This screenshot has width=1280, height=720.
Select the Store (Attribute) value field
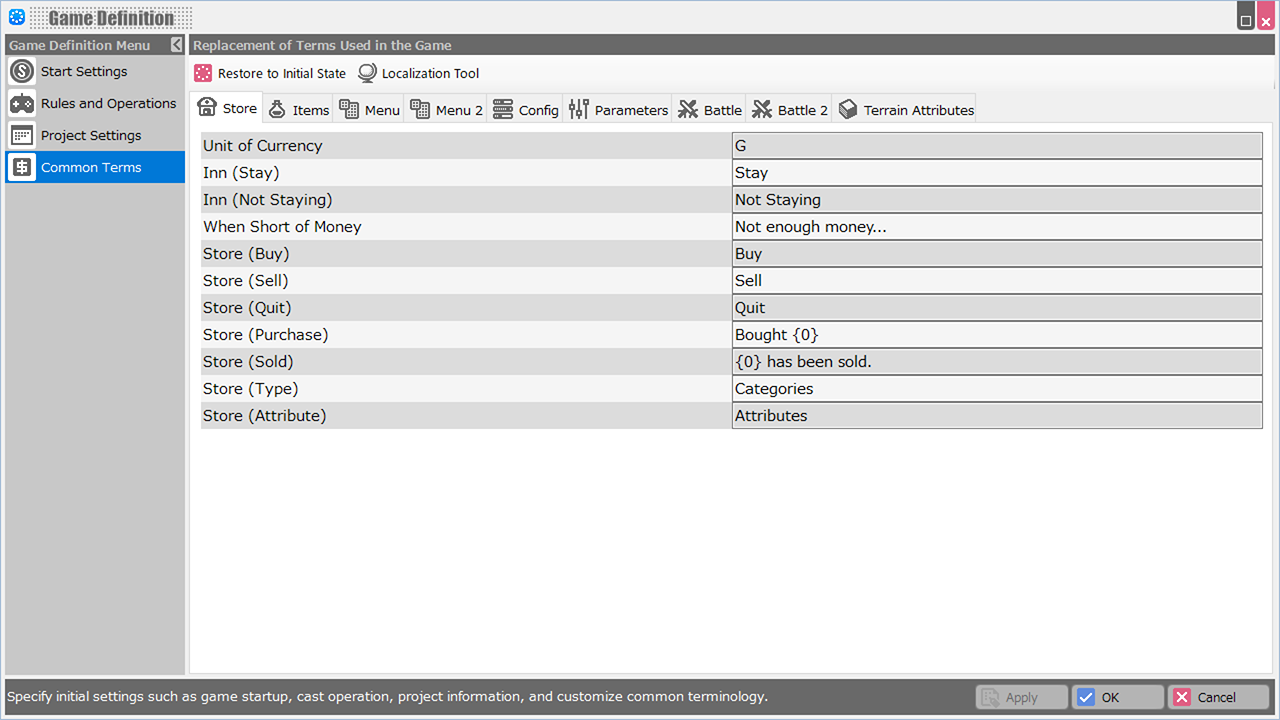pyautogui.click(x=996, y=416)
